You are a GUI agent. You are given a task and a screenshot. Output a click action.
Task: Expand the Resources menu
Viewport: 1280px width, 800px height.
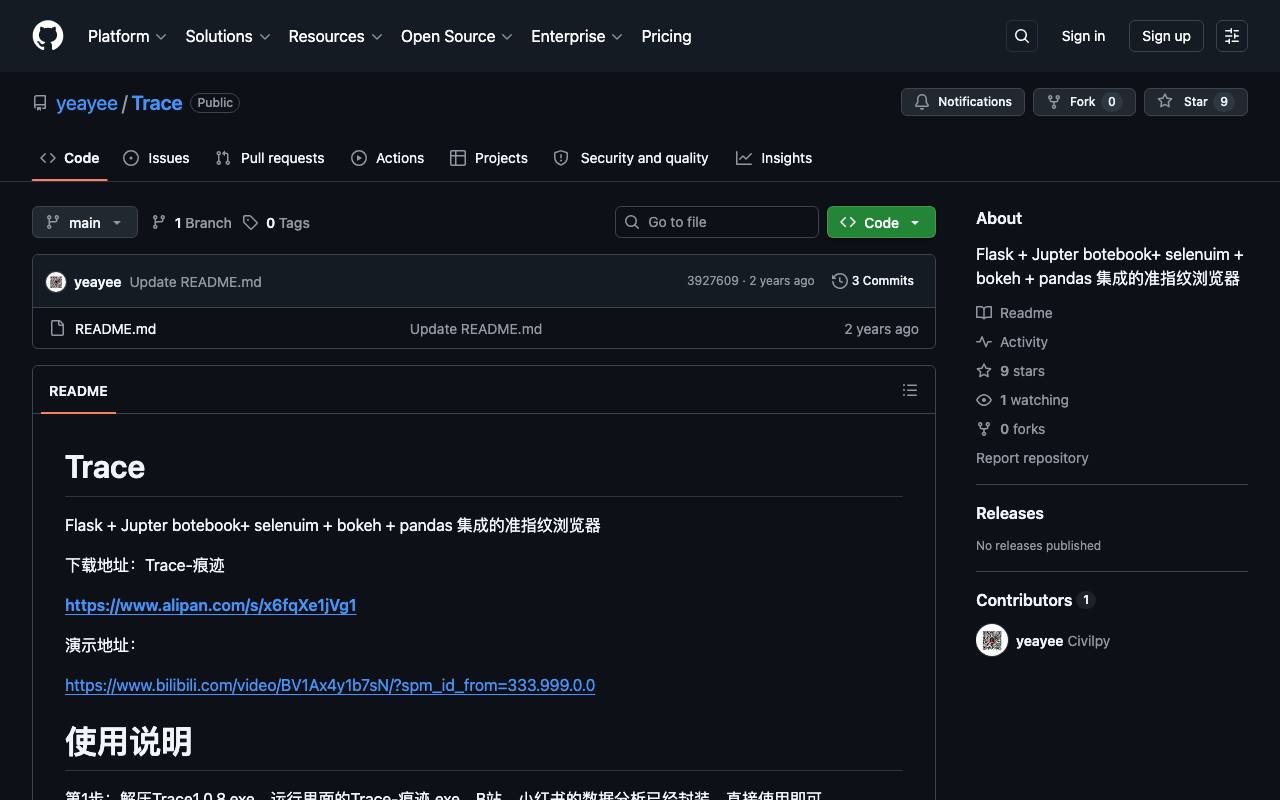coord(335,36)
